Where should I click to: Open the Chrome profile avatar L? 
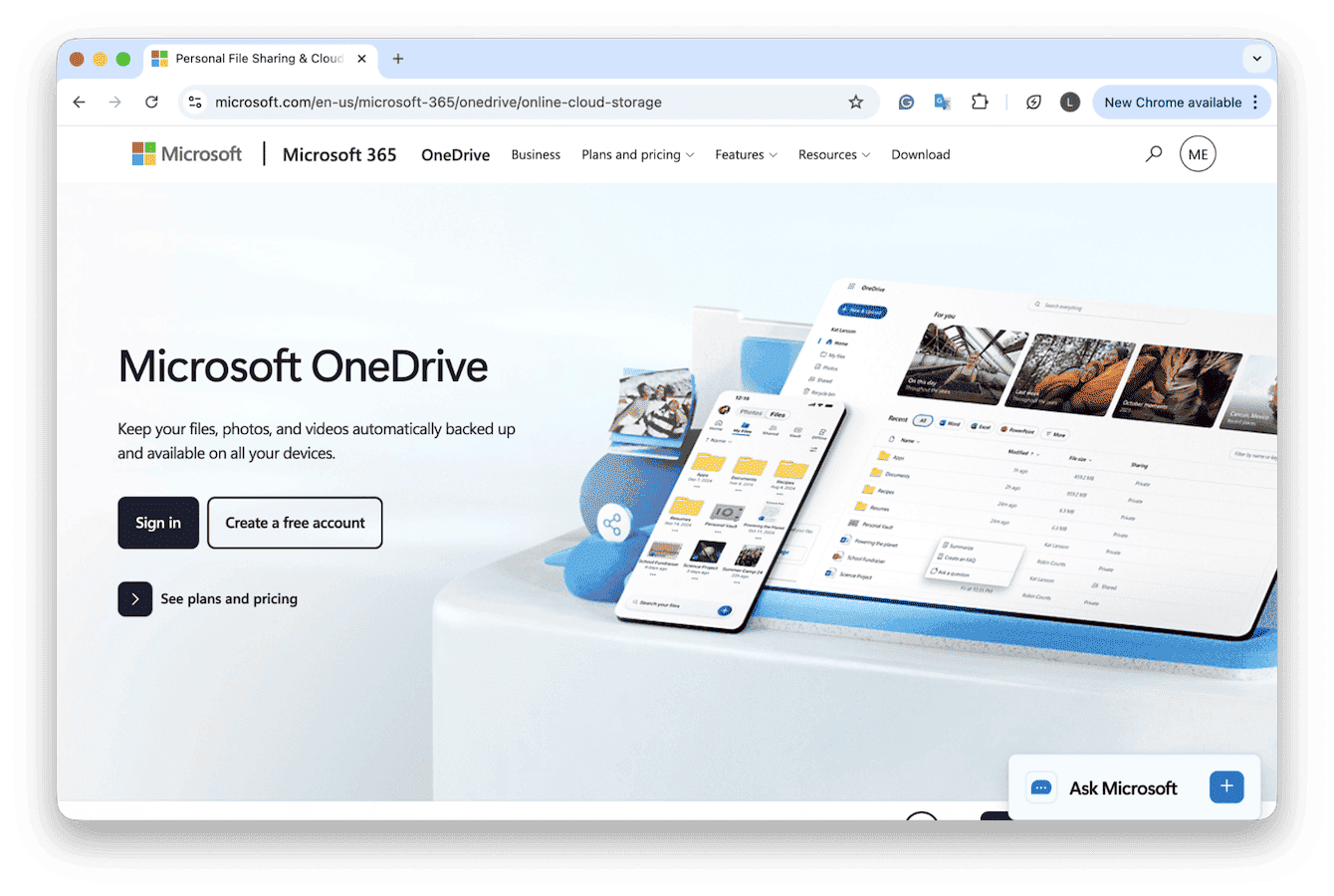(1069, 102)
